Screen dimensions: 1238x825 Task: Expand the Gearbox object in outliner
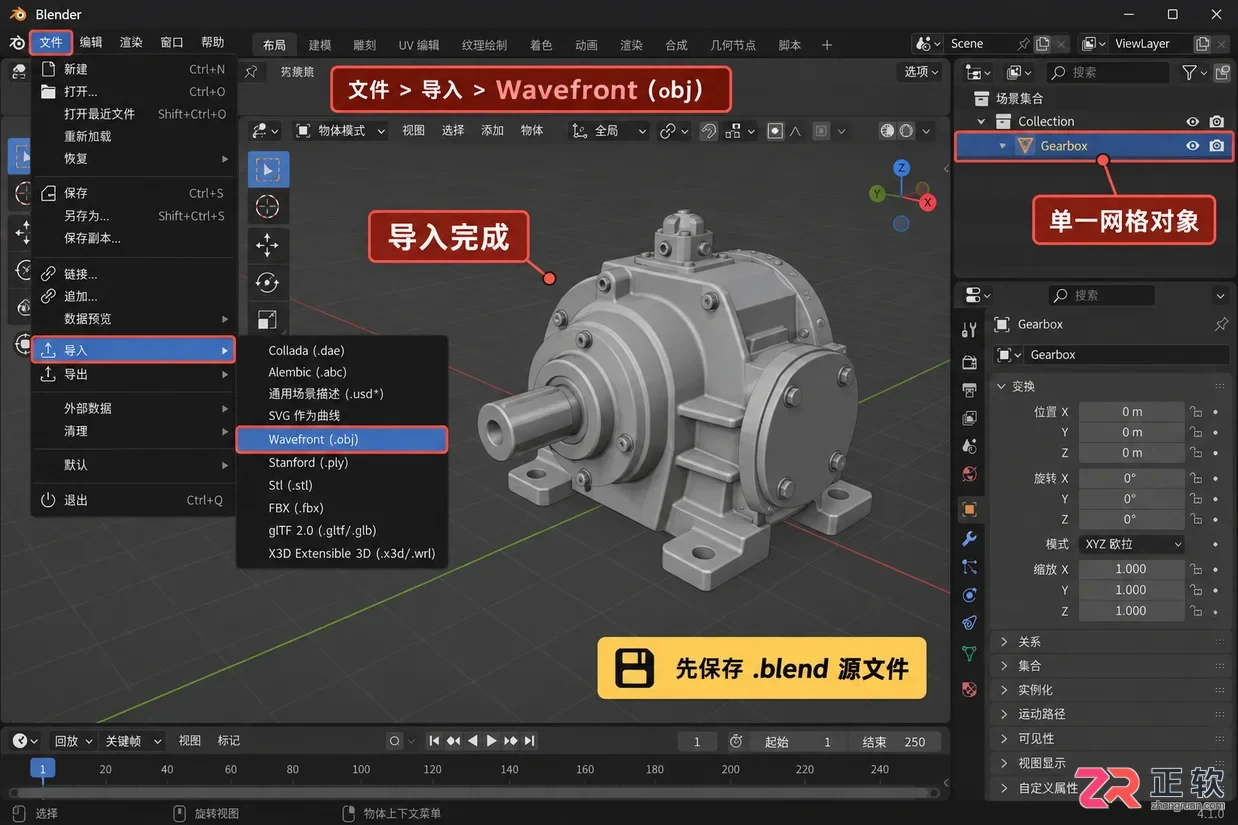point(1003,146)
